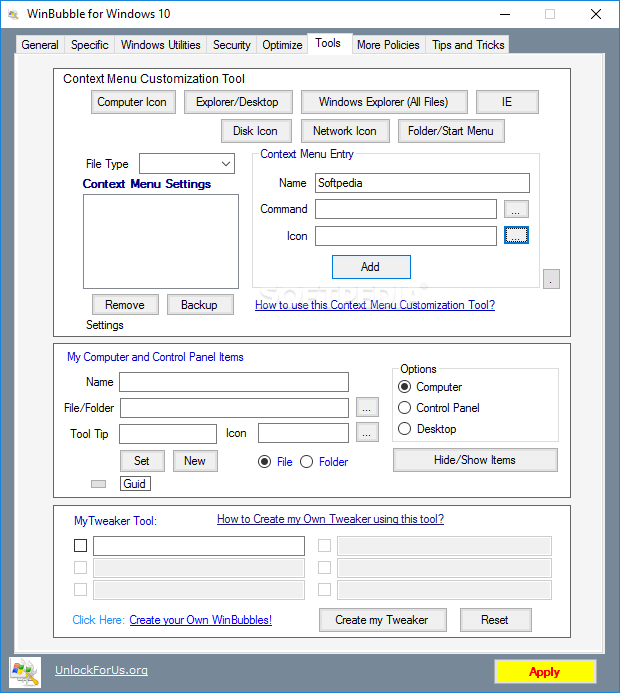Click the Guid field
The height and width of the screenshot is (693, 620).
135,484
